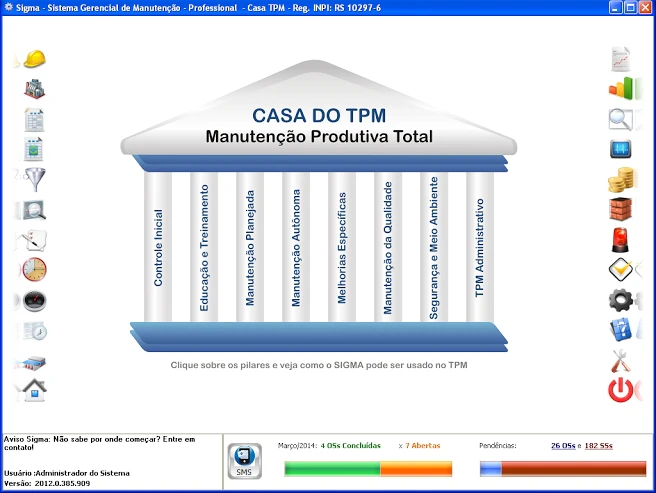Maximize the Sigma window
This screenshot has width=656, height=493.
pos(630,8)
